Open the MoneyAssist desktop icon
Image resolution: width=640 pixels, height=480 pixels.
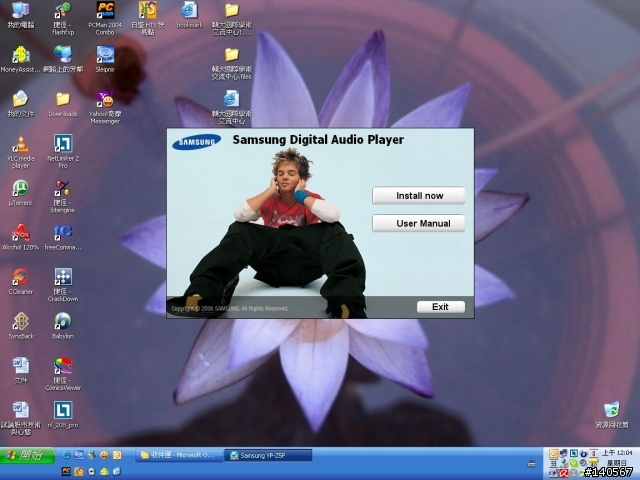(x=20, y=60)
